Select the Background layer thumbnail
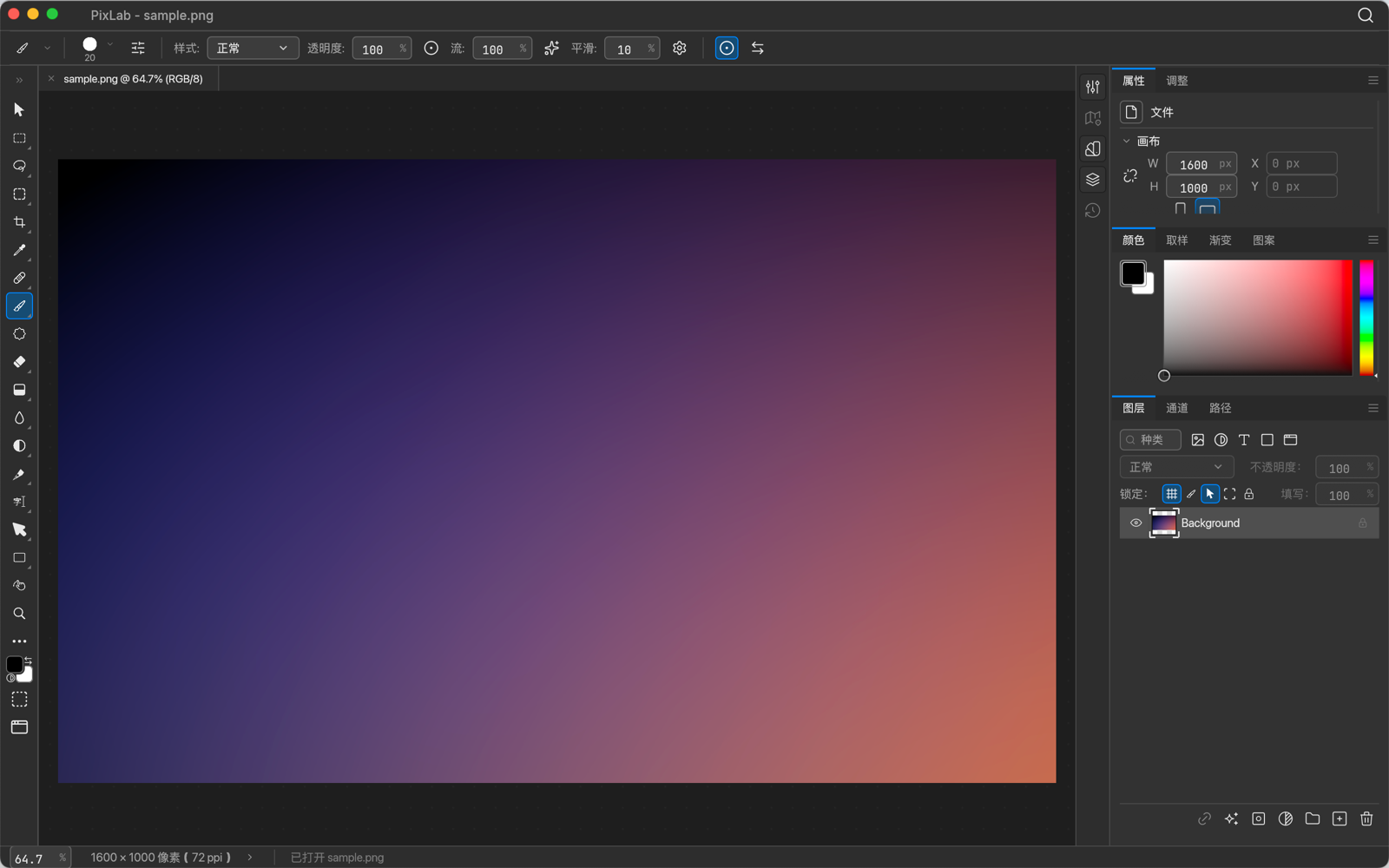This screenshot has width=1389, height=868. 1163,523
